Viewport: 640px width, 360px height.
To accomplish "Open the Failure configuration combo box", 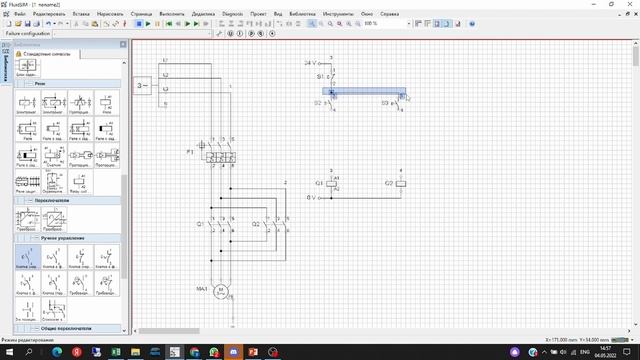I will 133,34.
